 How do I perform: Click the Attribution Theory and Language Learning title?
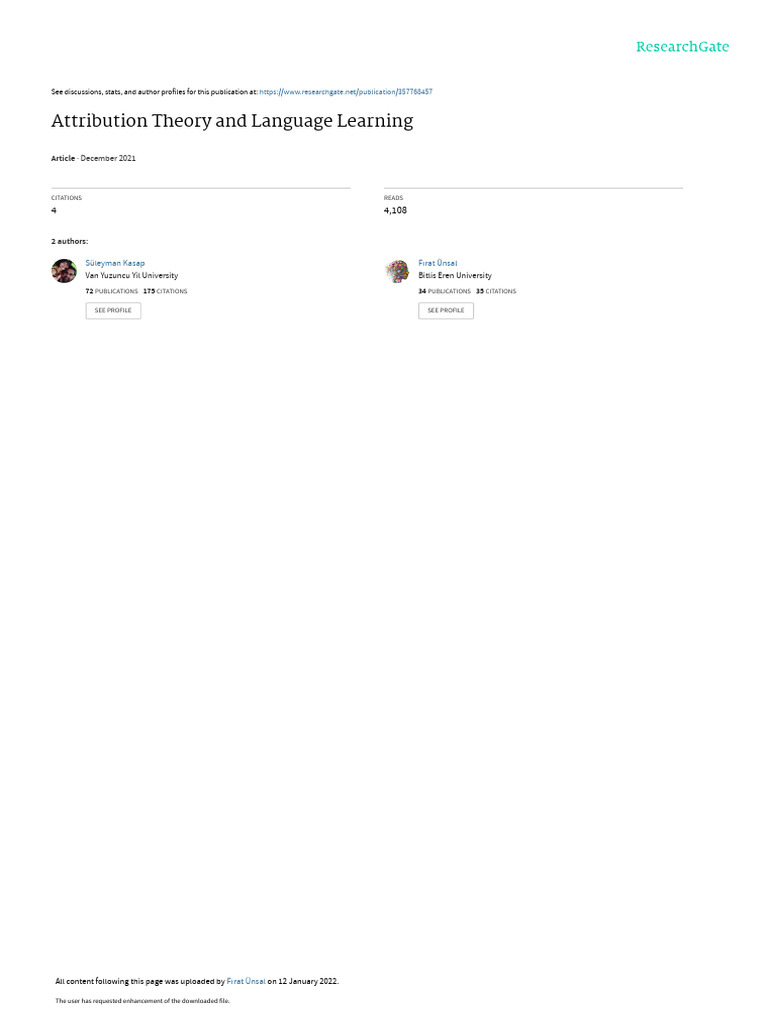(x=232, y=121)
